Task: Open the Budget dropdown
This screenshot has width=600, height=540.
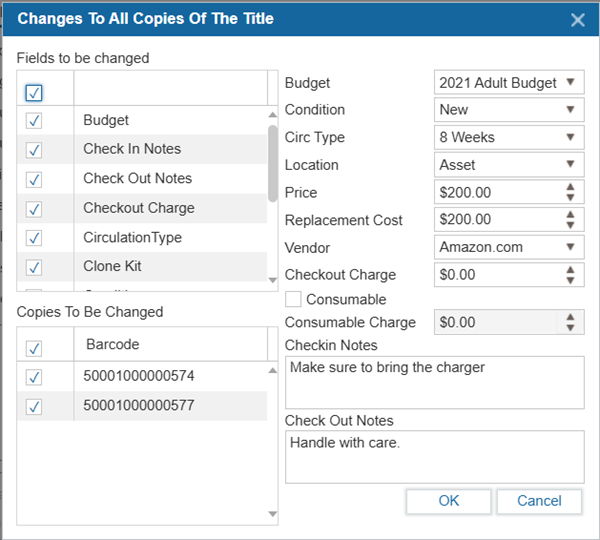Action: 510,83
